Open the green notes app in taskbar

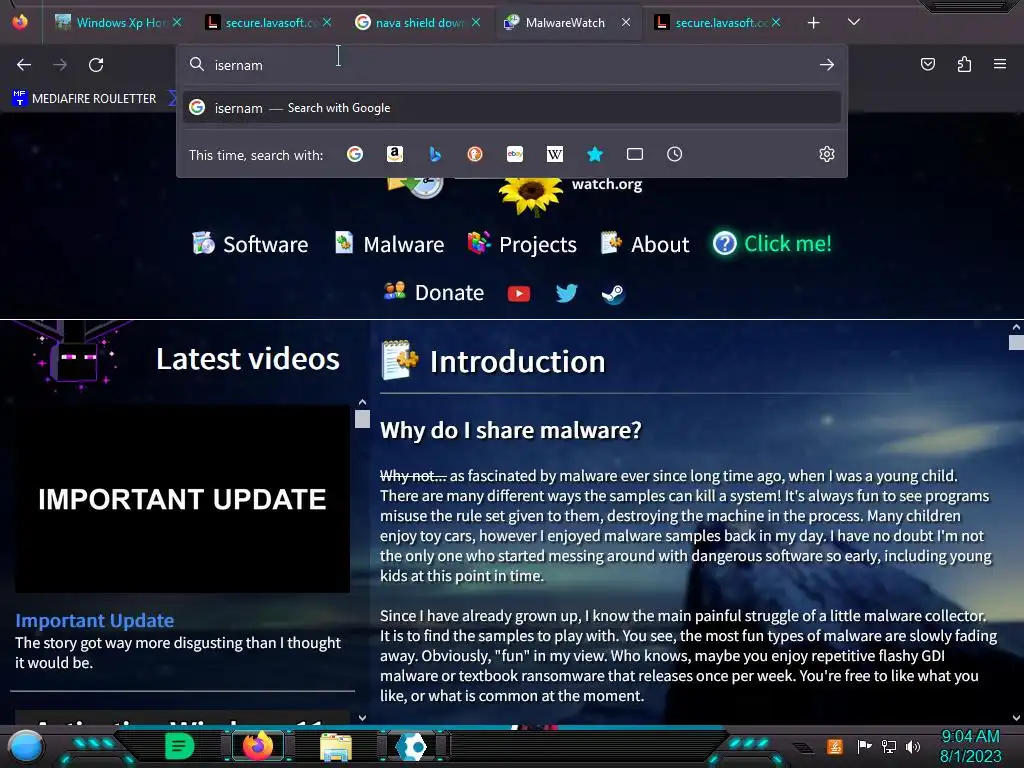pos(180,746)
